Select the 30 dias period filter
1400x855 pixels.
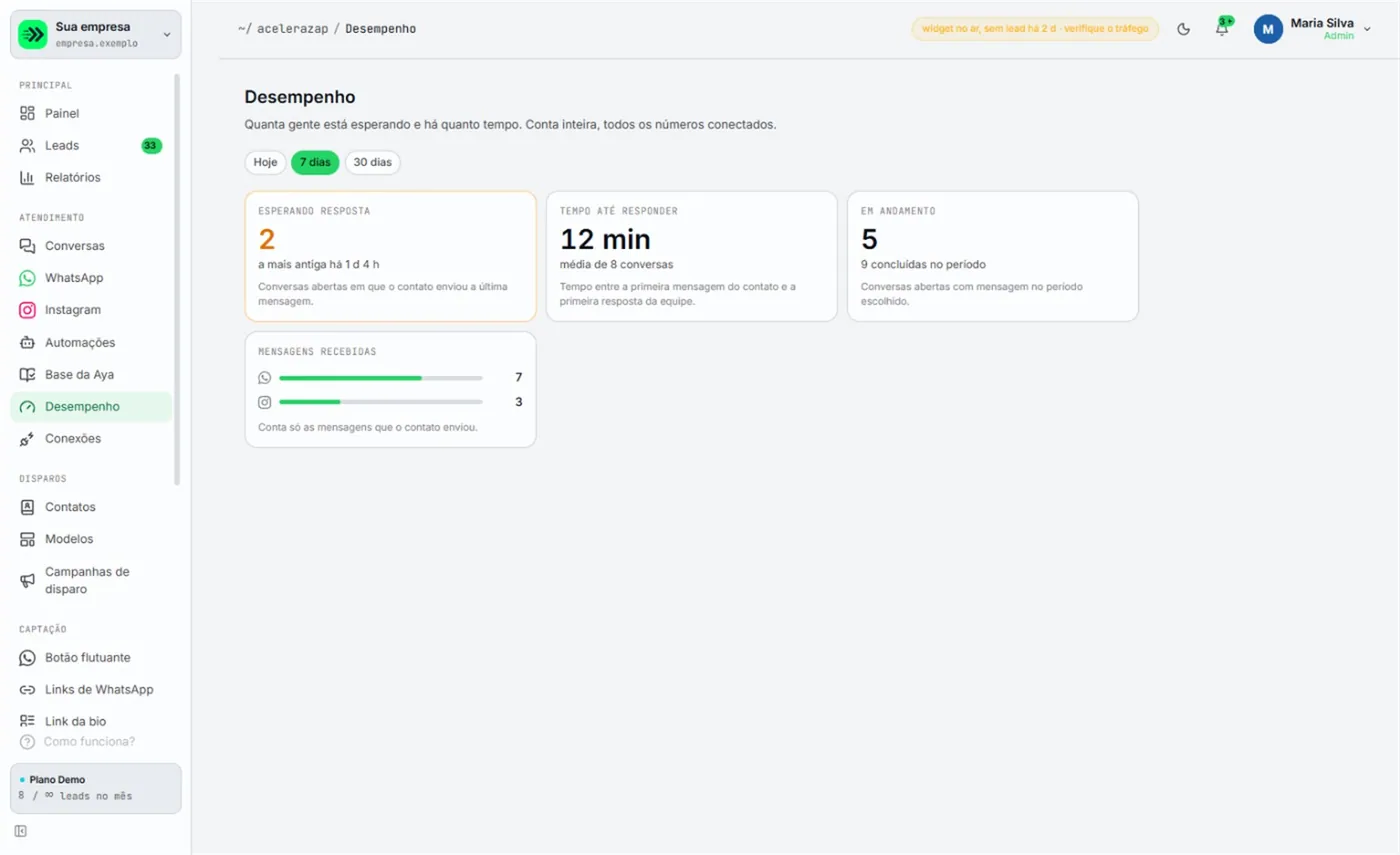[374, 162]
